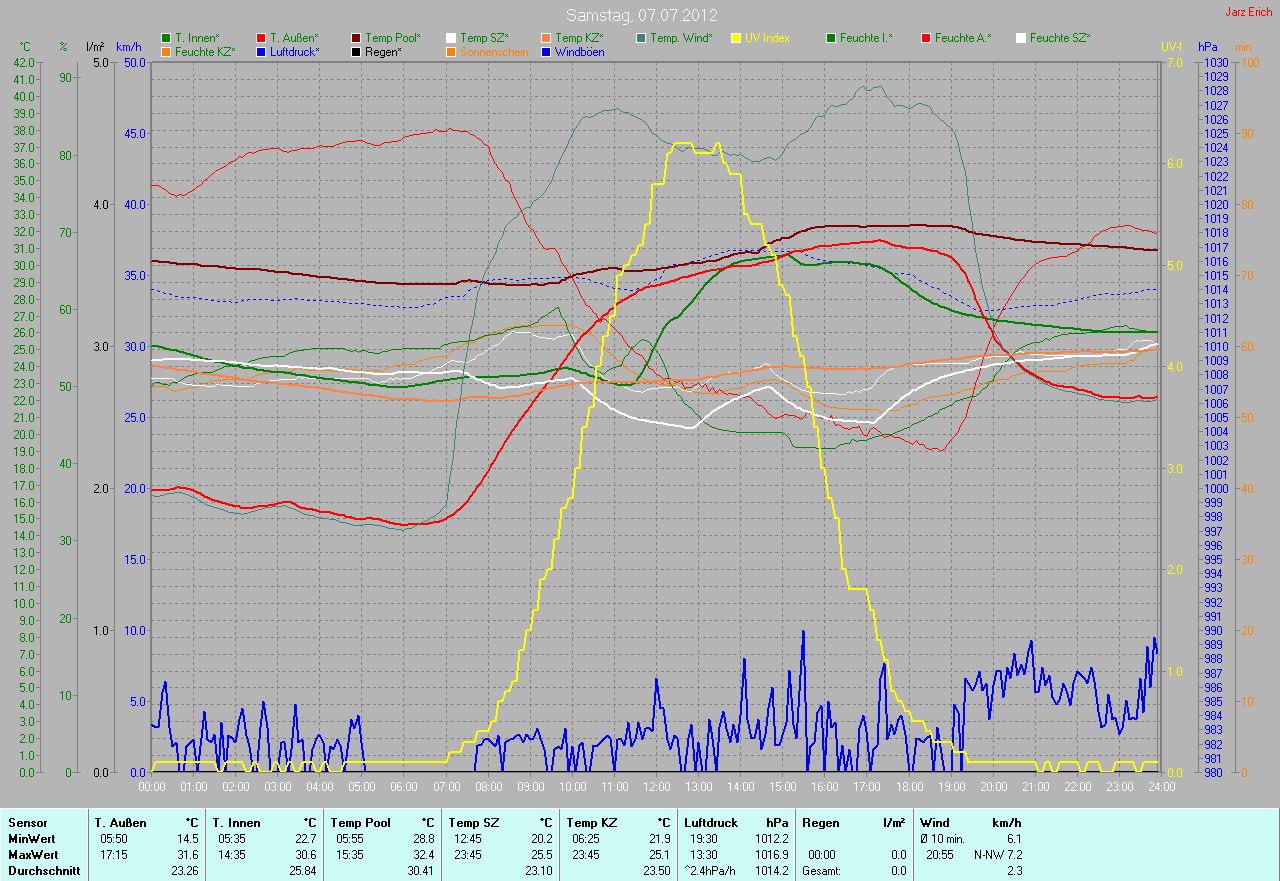Click the 12:00 time axis tick label
Screen dimensions: 1280x881
click(x=656, y=787)
